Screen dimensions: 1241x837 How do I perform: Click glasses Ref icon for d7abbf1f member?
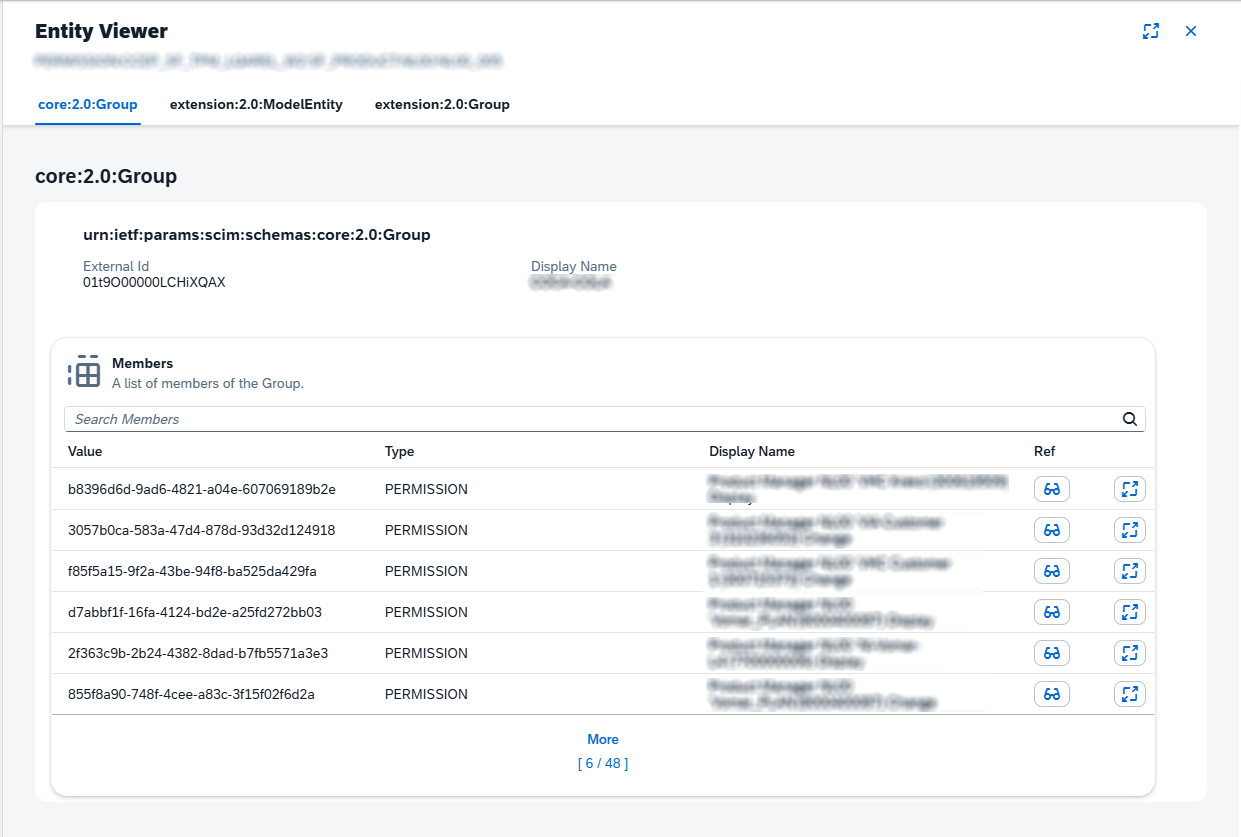pos(1051,612)
